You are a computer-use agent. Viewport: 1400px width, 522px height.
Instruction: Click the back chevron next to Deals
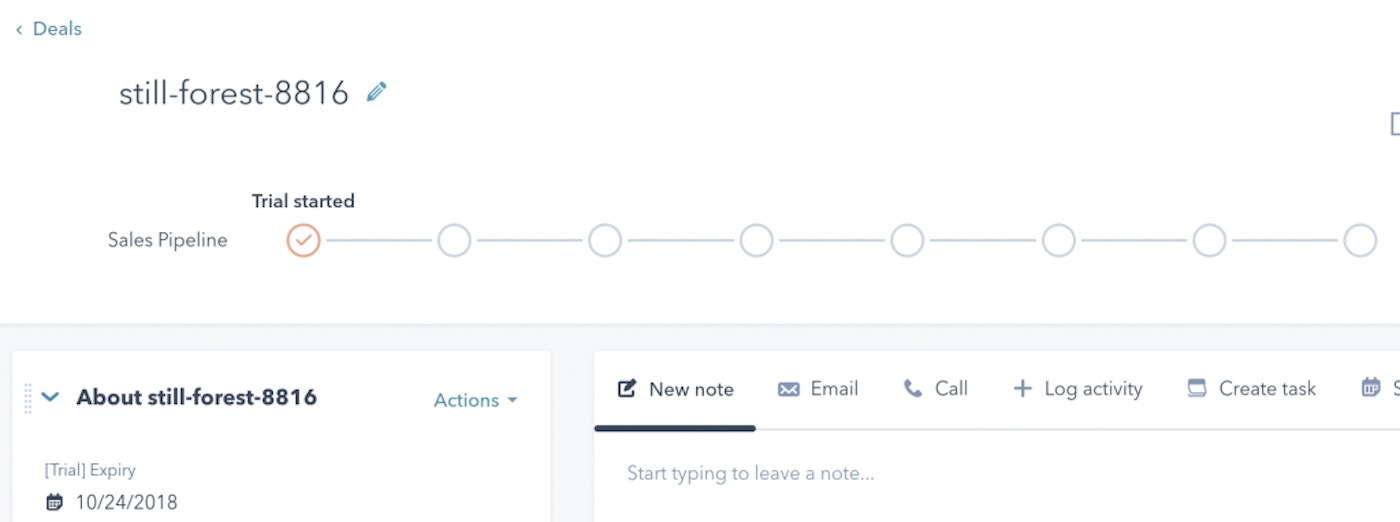pyautogui.click(x=19, y=30)
